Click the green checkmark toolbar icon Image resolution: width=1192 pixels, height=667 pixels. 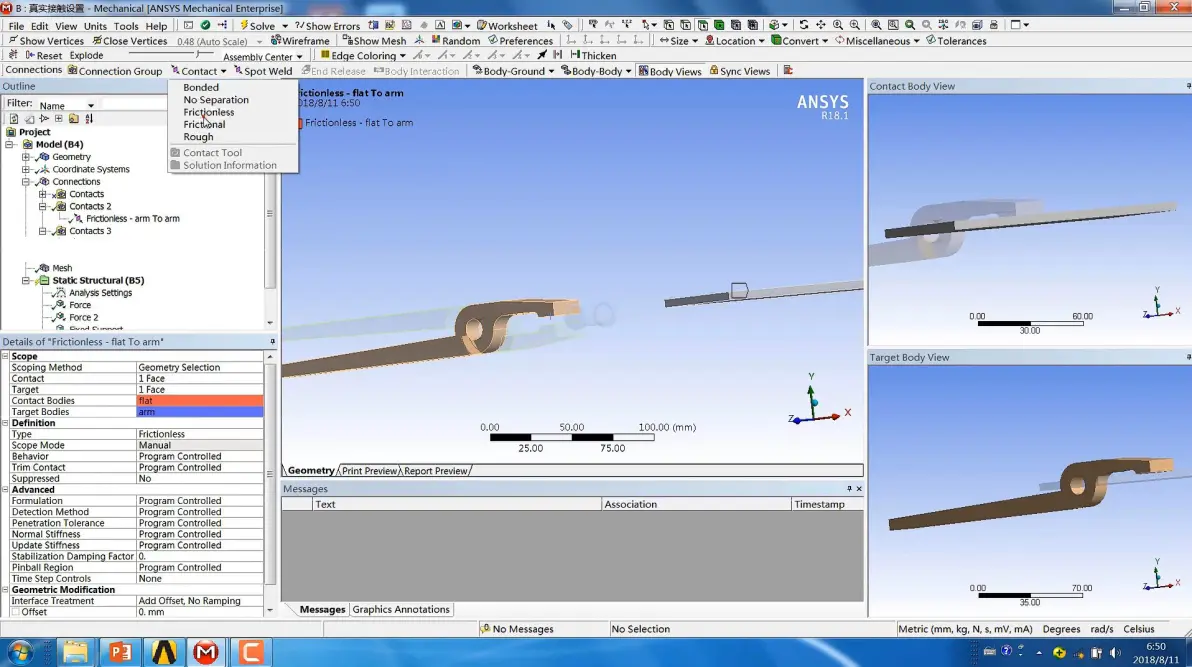[x=205, y=25]
